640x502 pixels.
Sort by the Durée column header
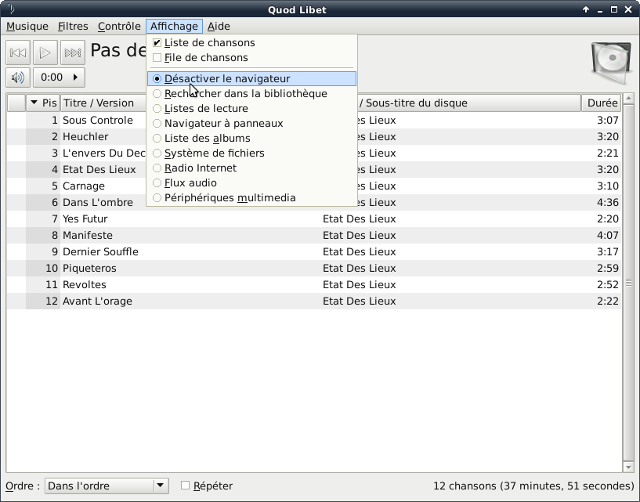point(601,103)
